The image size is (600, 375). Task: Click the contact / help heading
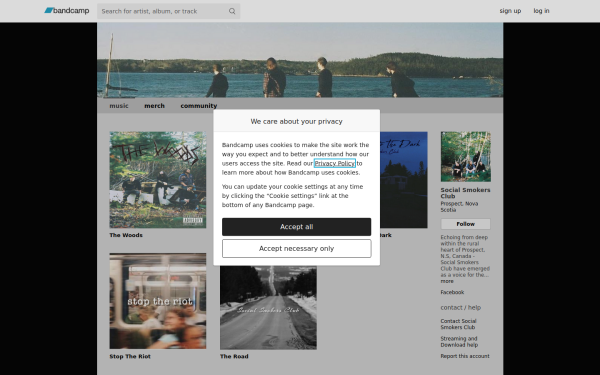click(460, 308)
